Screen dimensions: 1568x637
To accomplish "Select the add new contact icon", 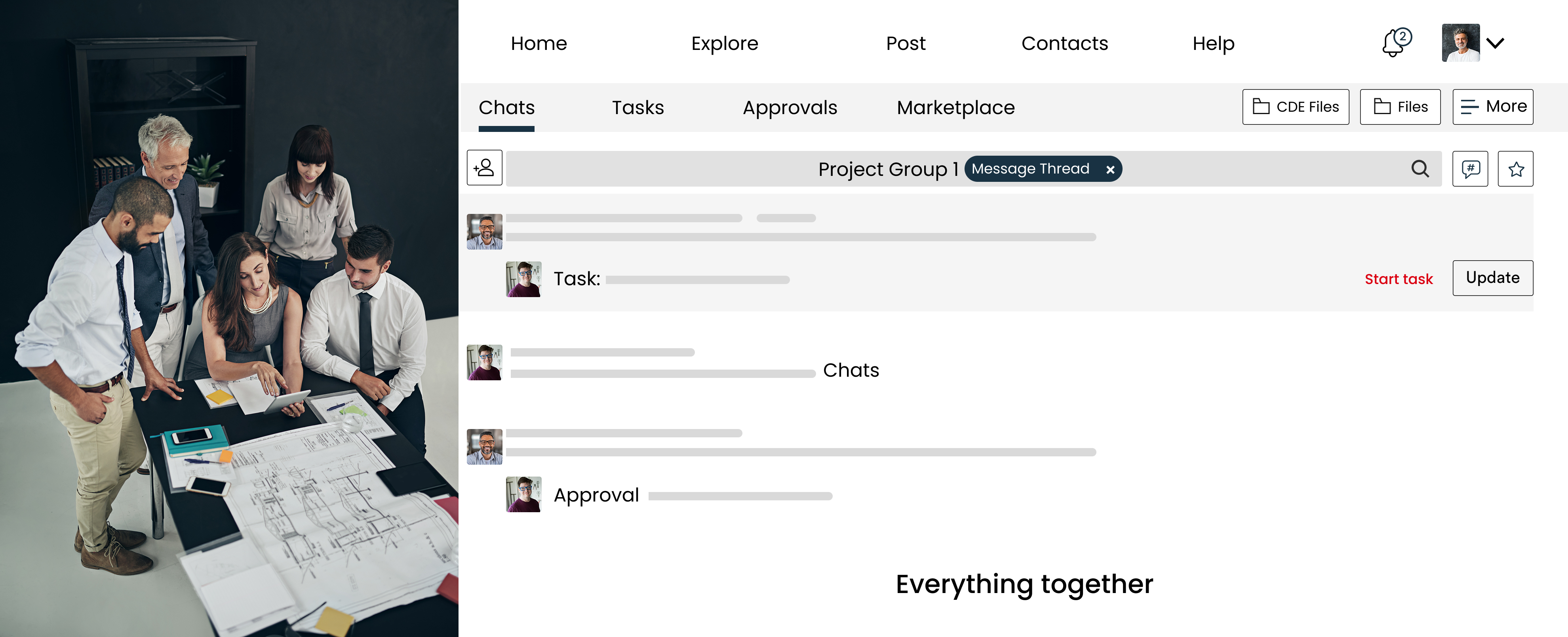I will (x=484, y=168).
